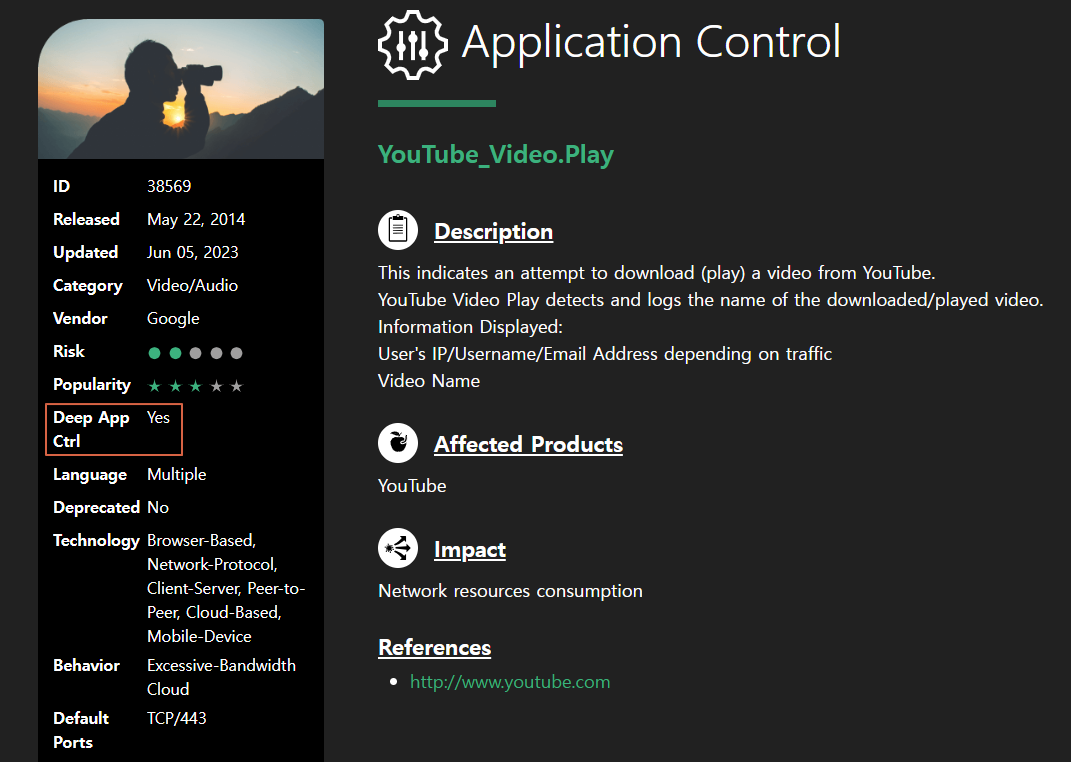Image resolution: width=1071 pixels, height=762 pixels.
Task: Click the Vendor value Google
Action: [173, 319]
